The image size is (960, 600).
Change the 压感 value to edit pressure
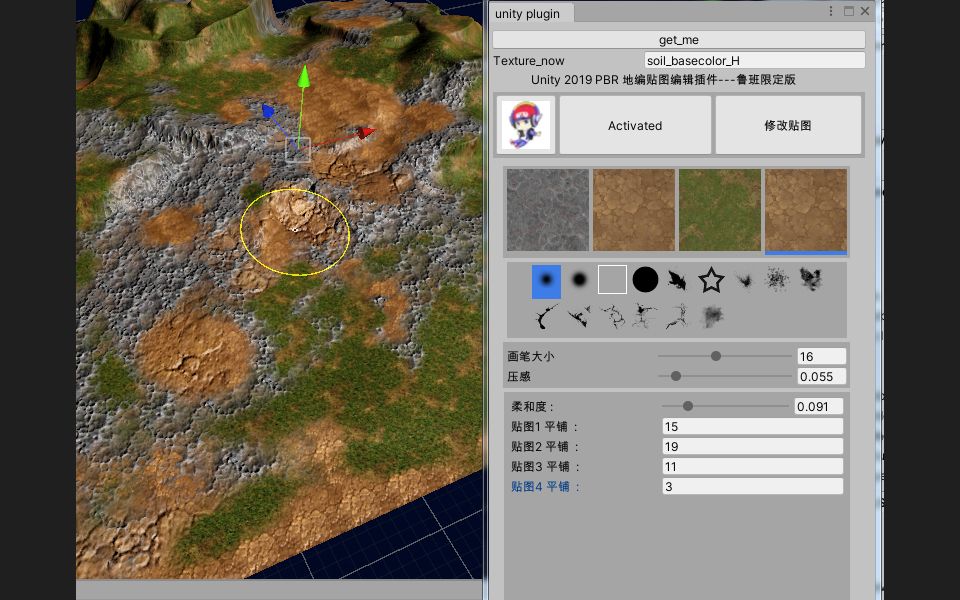(x=820, y=376)
